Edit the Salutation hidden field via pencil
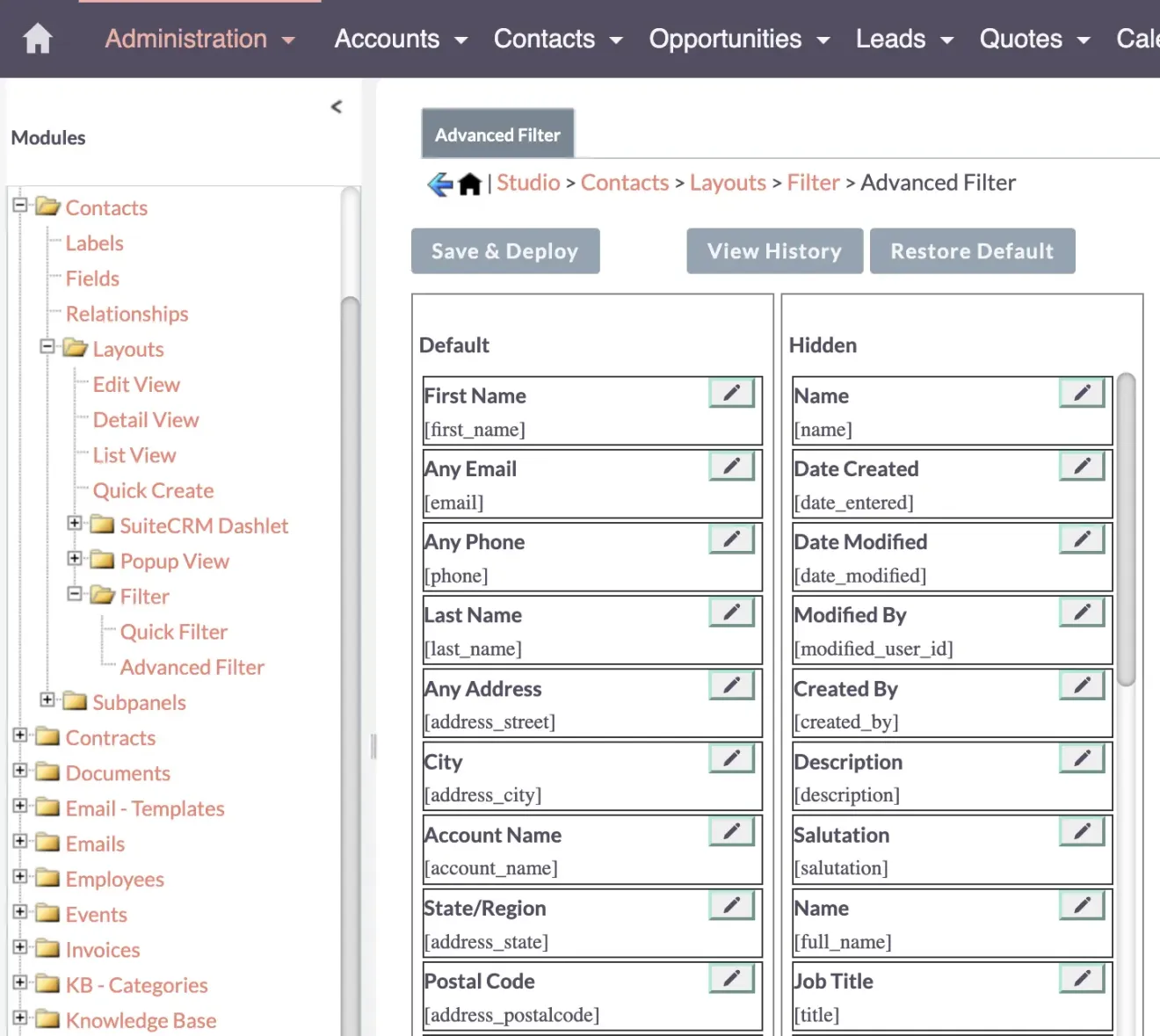 coord(1082,832)
